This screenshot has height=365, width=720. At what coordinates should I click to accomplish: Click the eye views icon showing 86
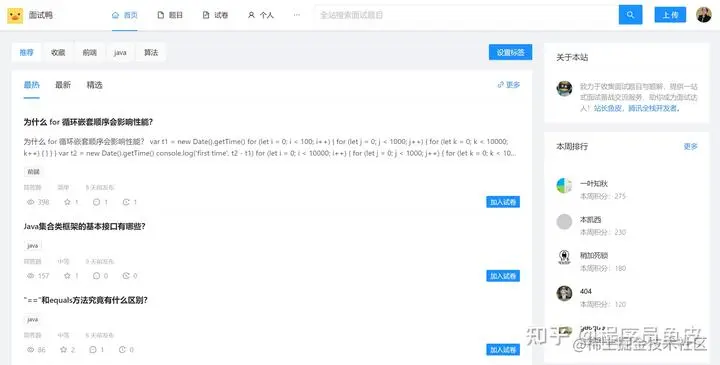(x=31, y=350)
